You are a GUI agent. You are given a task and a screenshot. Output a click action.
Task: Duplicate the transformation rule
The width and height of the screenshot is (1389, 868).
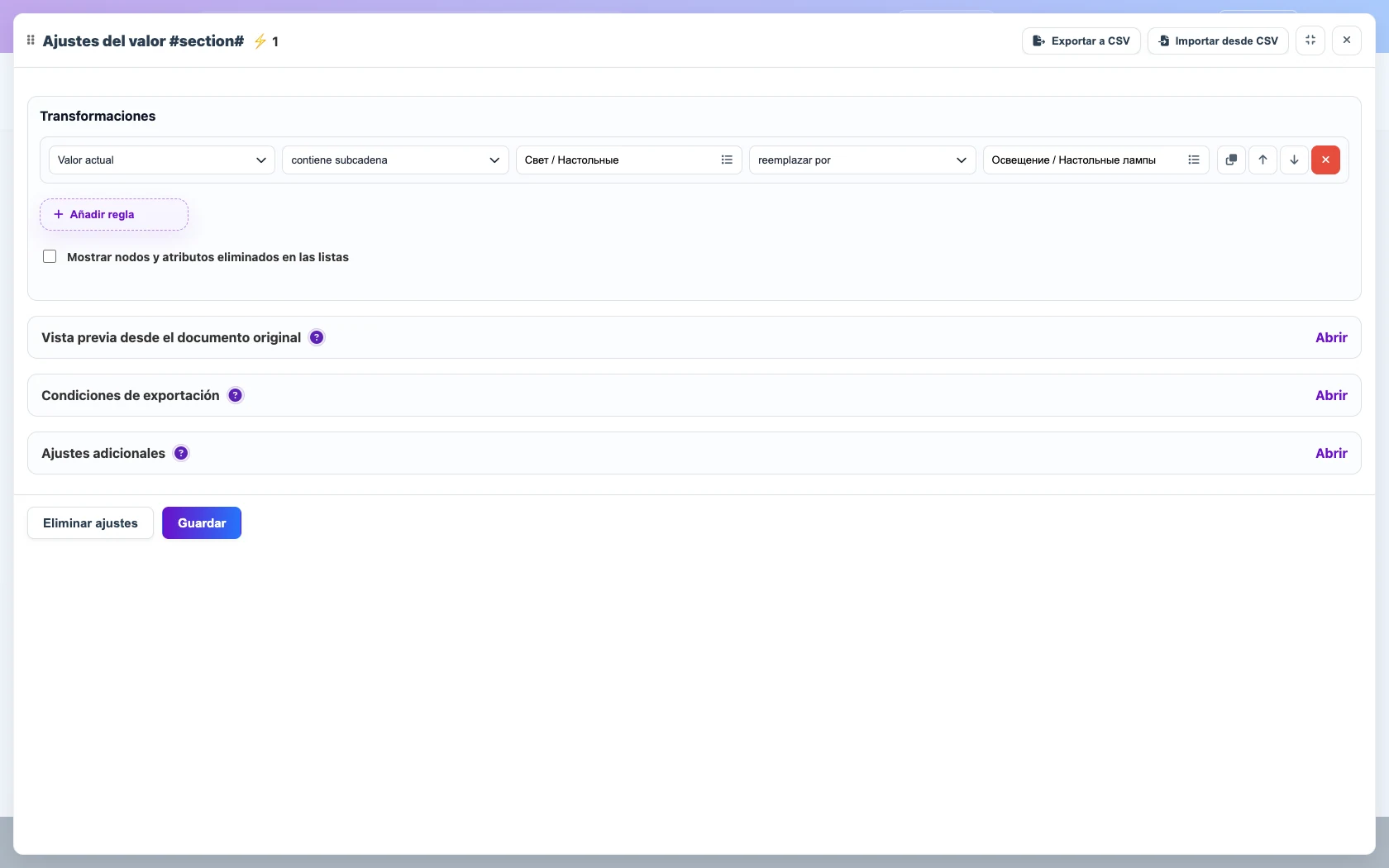(x=1231, y=160)
